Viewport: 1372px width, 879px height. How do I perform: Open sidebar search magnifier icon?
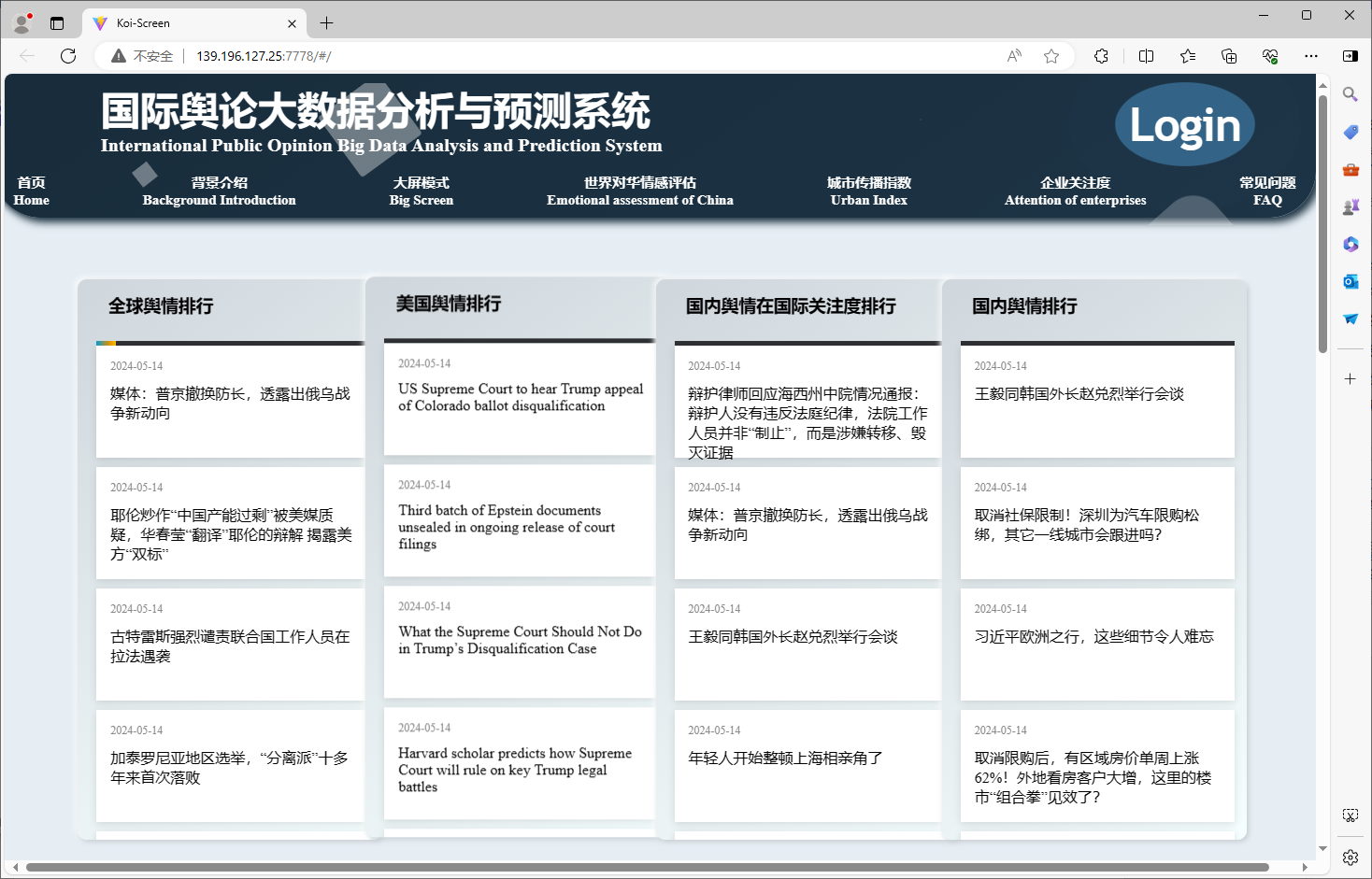1351,94
